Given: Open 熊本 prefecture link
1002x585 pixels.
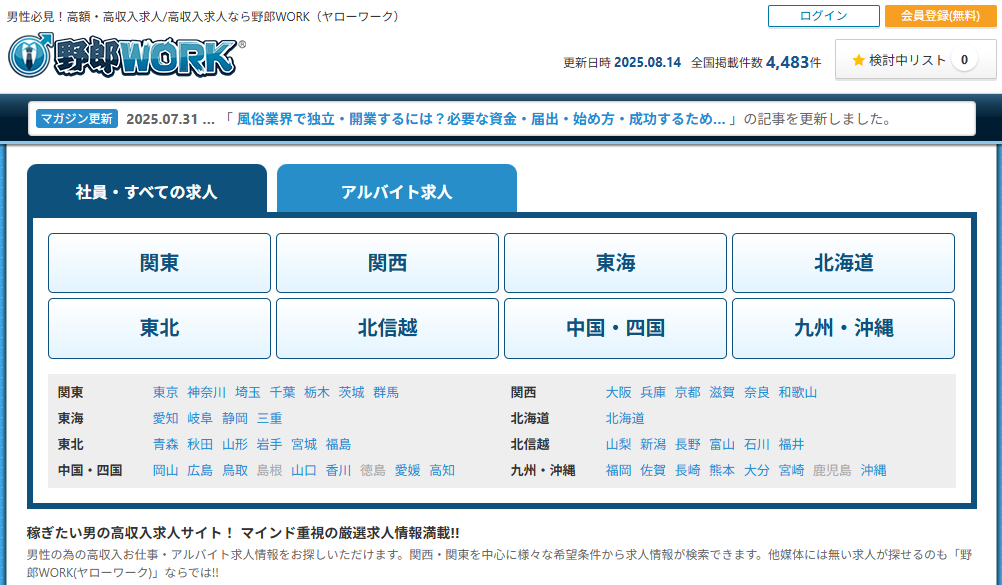Looking at the screenshot, I should [722, 471].
